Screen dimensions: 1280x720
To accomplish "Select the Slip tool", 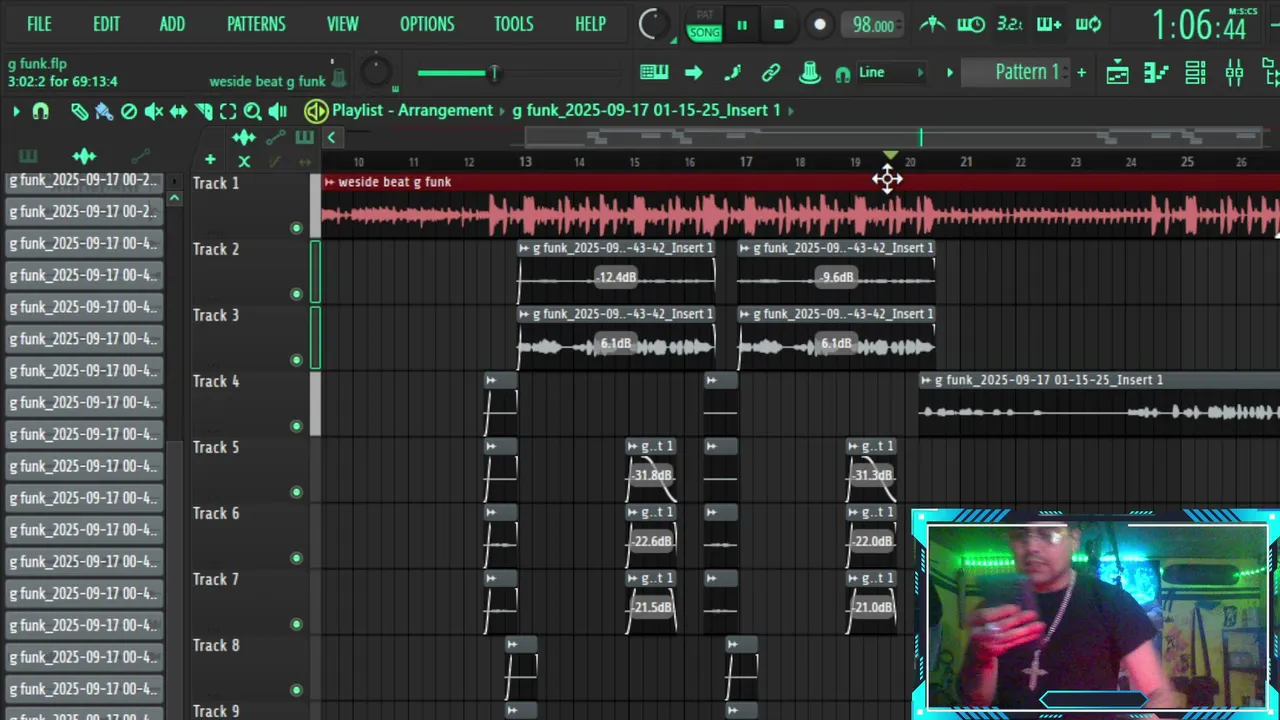I will point(178,111).
